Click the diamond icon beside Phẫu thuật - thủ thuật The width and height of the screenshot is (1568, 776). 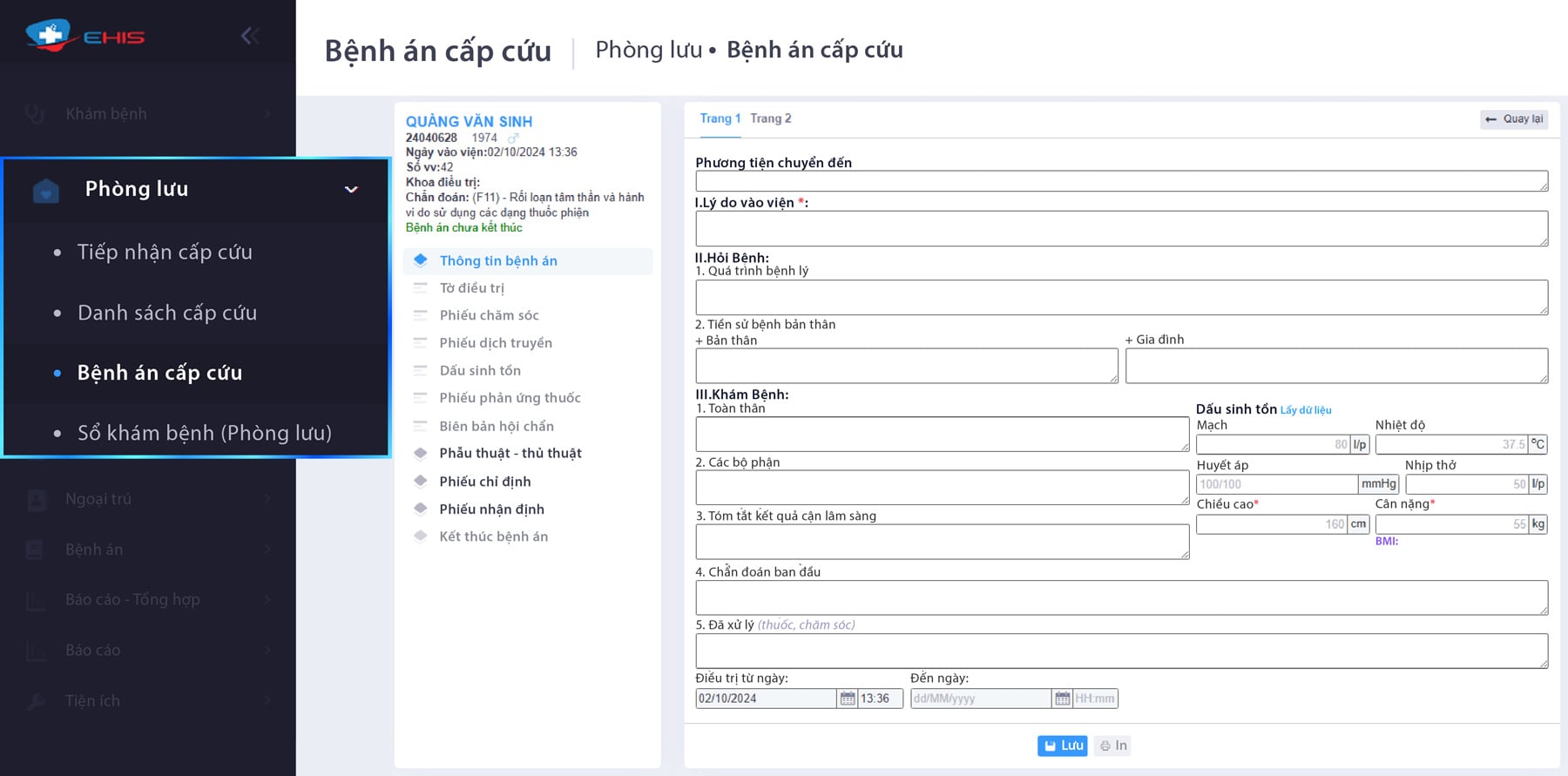tap(421, 453)
